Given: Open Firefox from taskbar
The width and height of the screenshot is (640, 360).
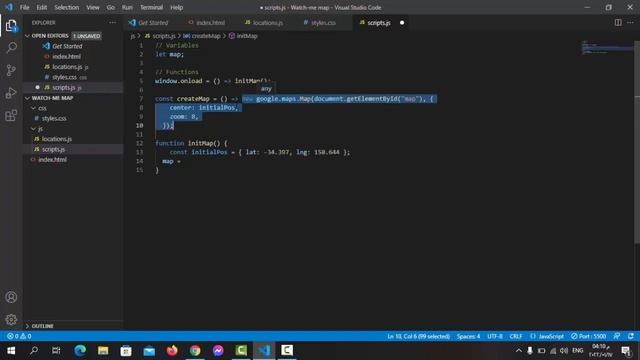Looking at the screenshot, I should point(172,351).
